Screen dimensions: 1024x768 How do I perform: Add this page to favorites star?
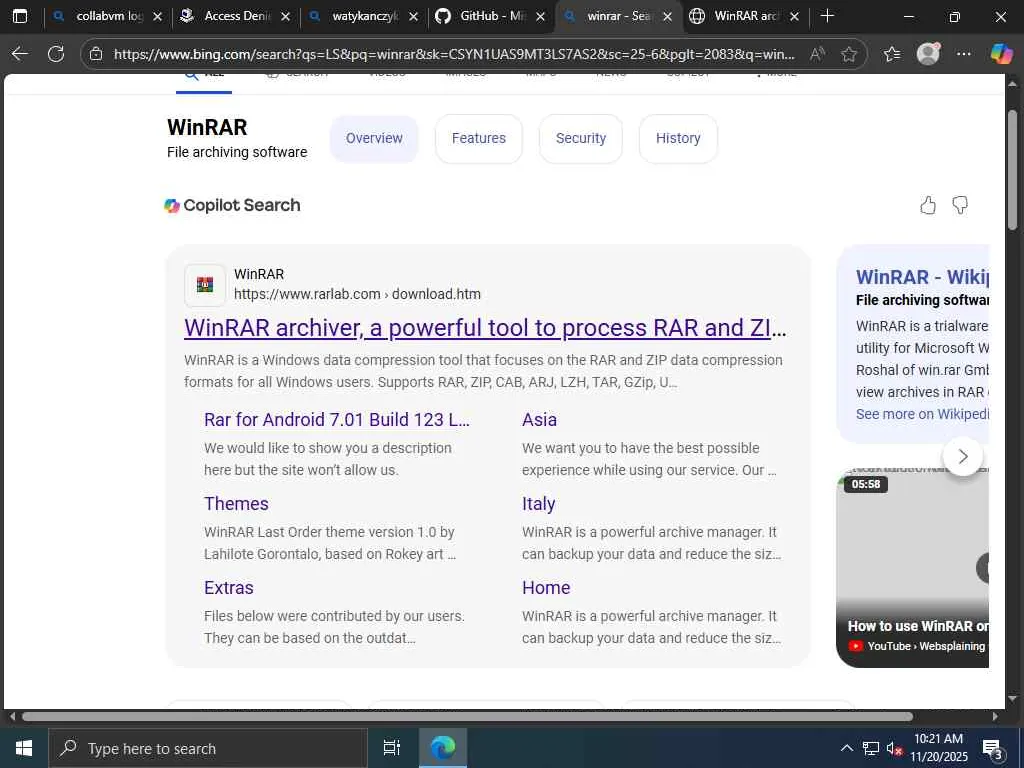click(x=849, y=54)
